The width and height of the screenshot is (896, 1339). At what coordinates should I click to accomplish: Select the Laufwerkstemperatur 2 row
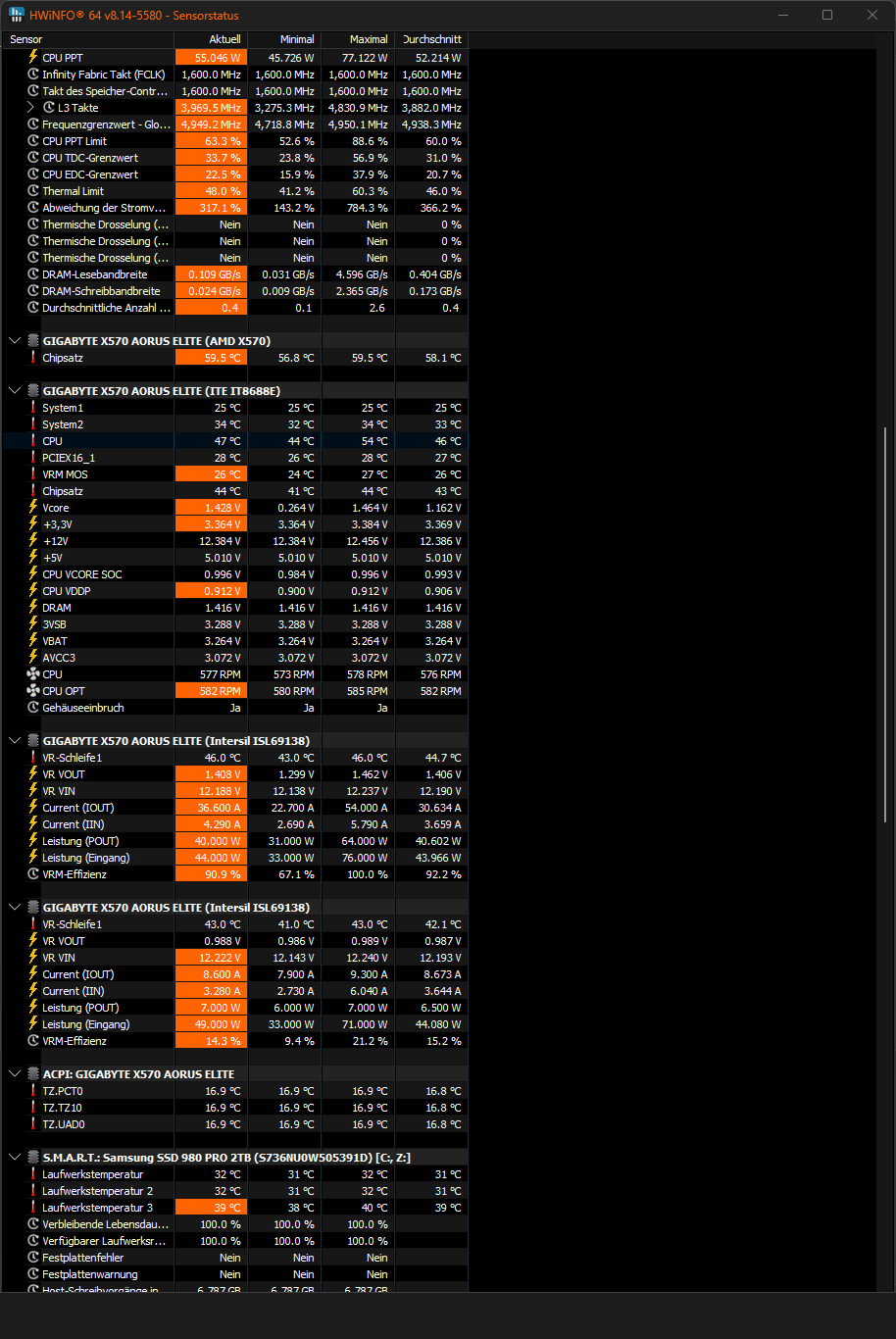(235, 1191)
